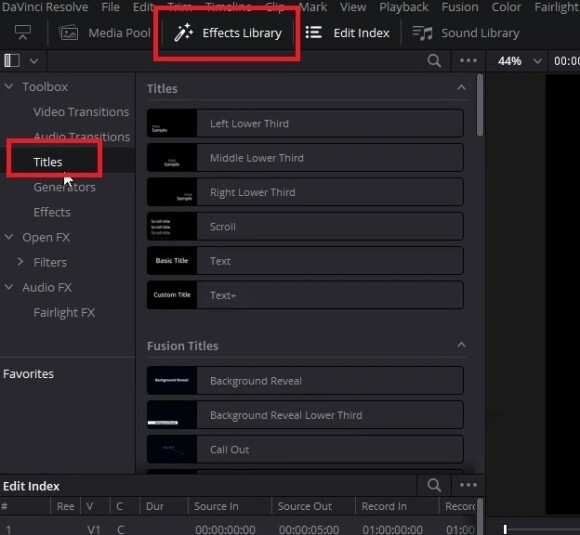The width and height of the screenshot is (580, 535).
Task: Open the View menu
Action: [353, 7]
